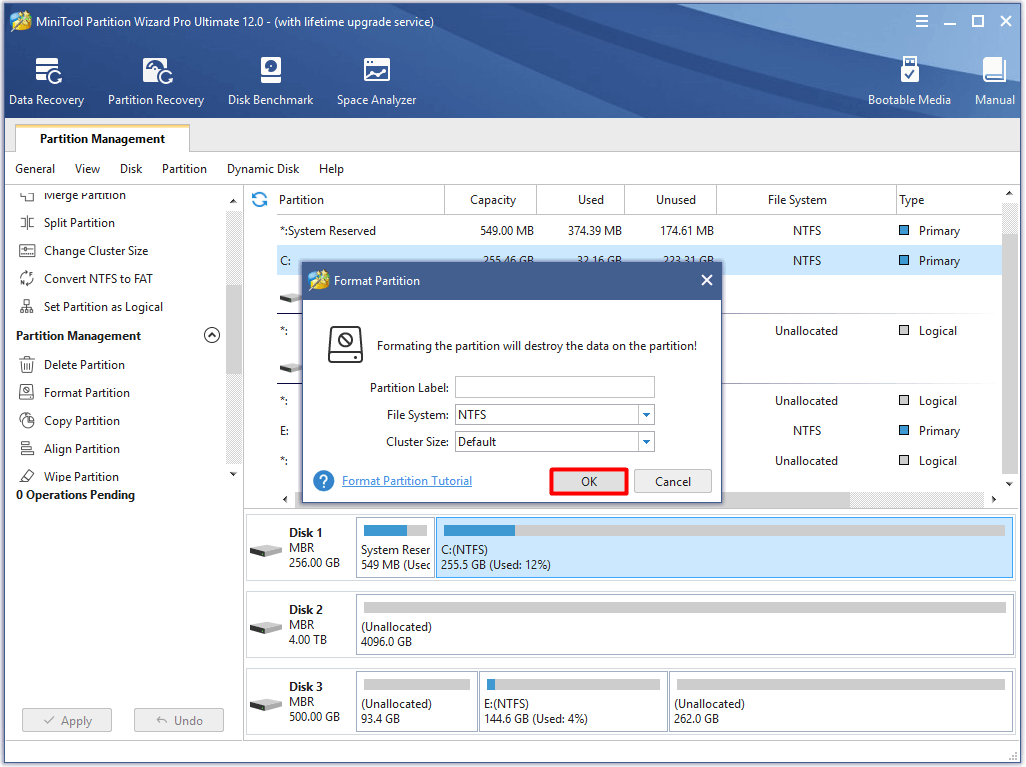The height and width of the screenshot is (767, 1026).
Task: Click the partition table scroll-down arrow
Action: [x=1009, y=484]
